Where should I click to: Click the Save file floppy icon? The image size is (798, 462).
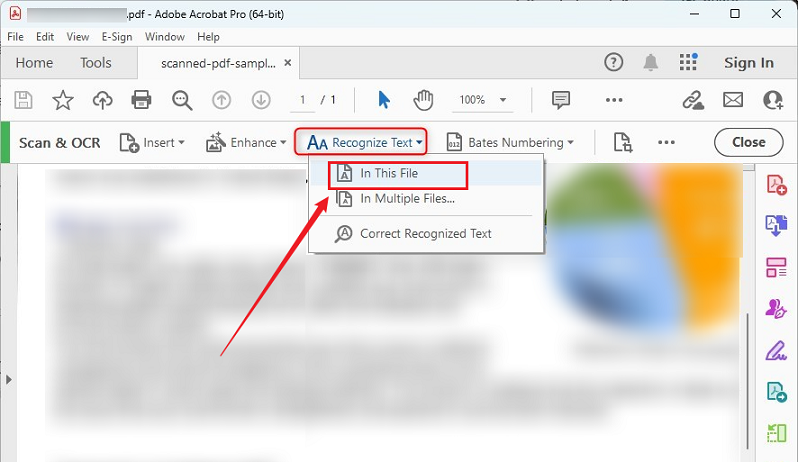(x=23, y=100)
